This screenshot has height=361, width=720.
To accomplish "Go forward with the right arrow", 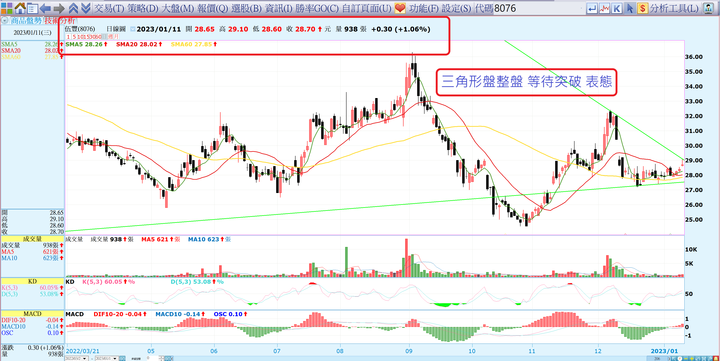I will click(59, 8).
